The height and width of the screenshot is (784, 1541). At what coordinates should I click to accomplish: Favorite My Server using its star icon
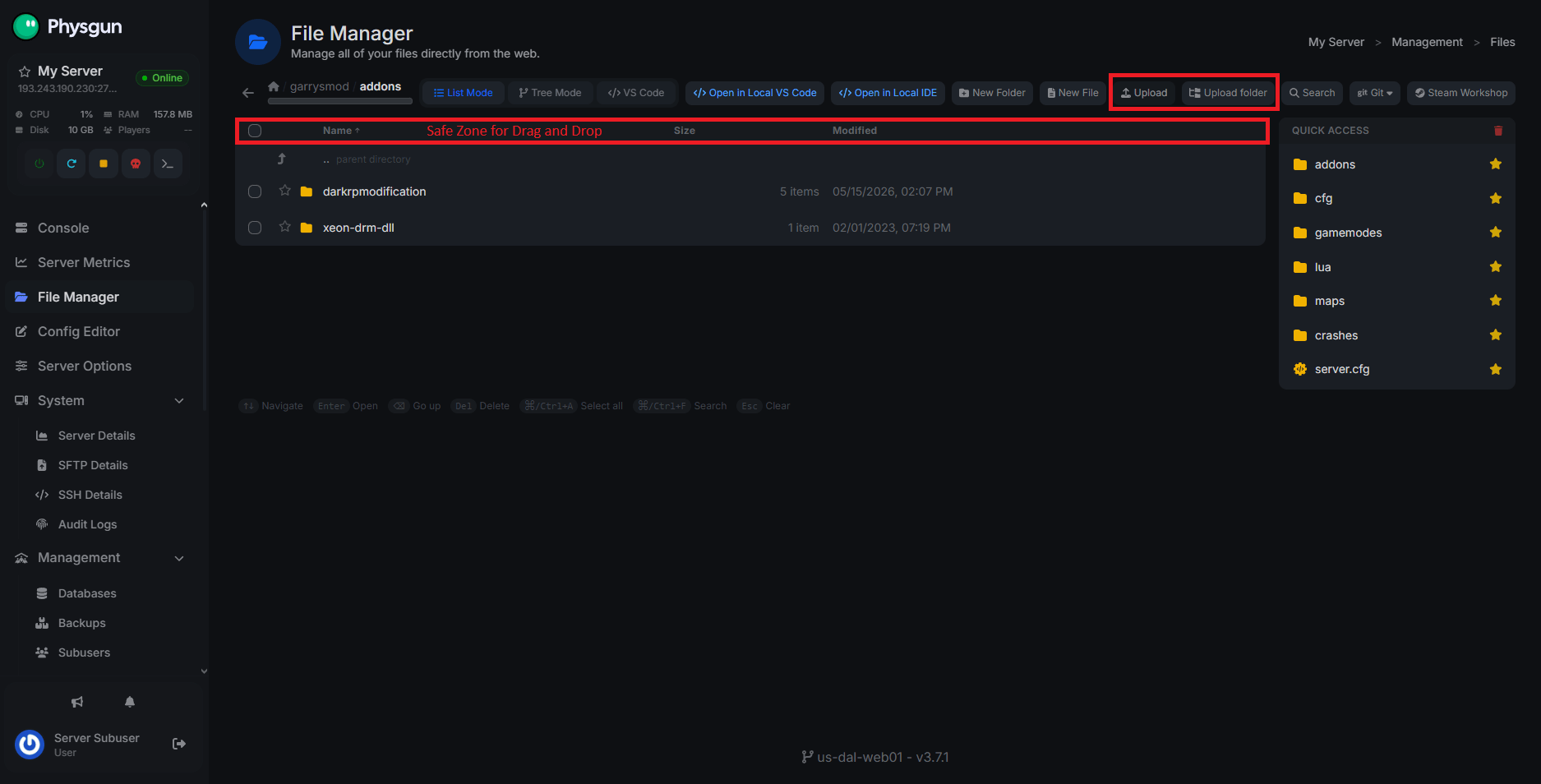click(25, 71)
